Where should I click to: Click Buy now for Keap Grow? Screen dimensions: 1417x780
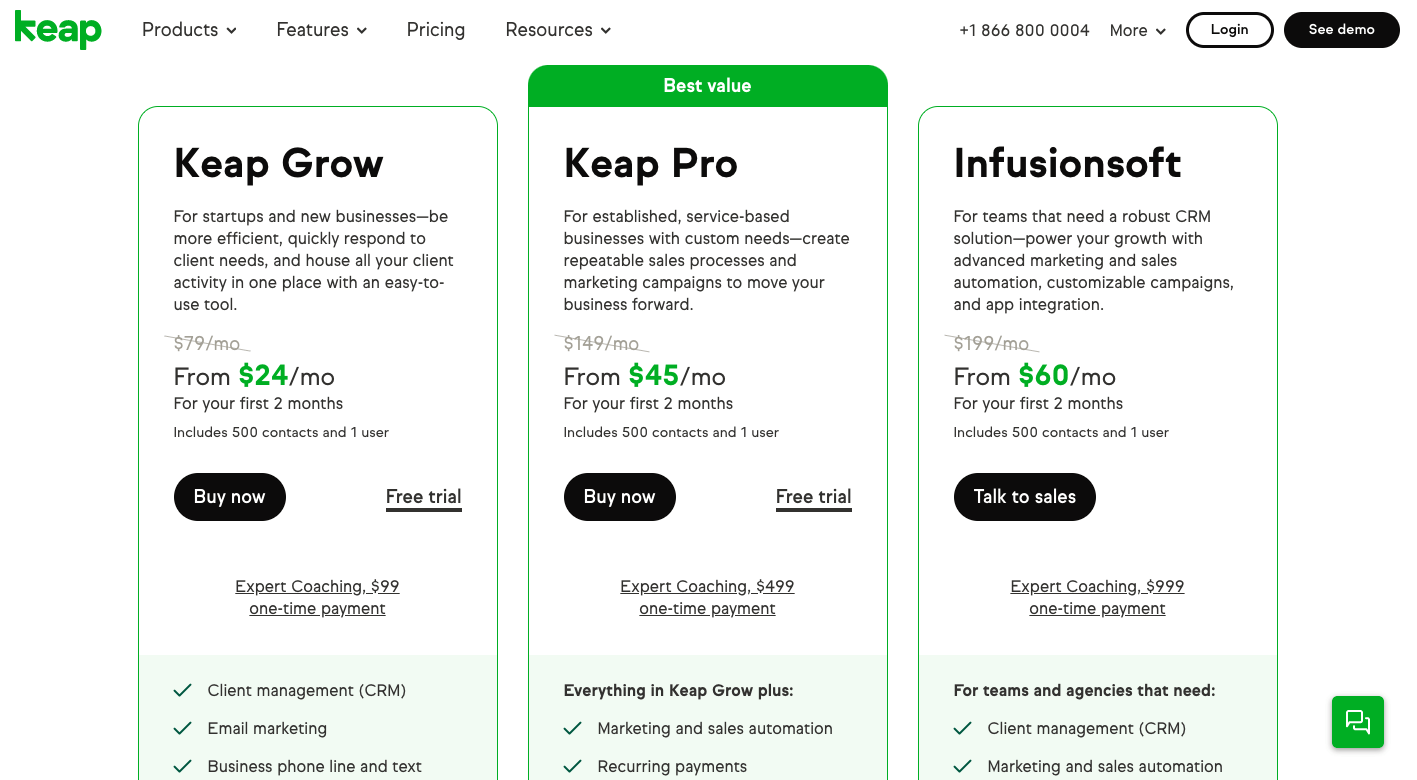point(230,497)
